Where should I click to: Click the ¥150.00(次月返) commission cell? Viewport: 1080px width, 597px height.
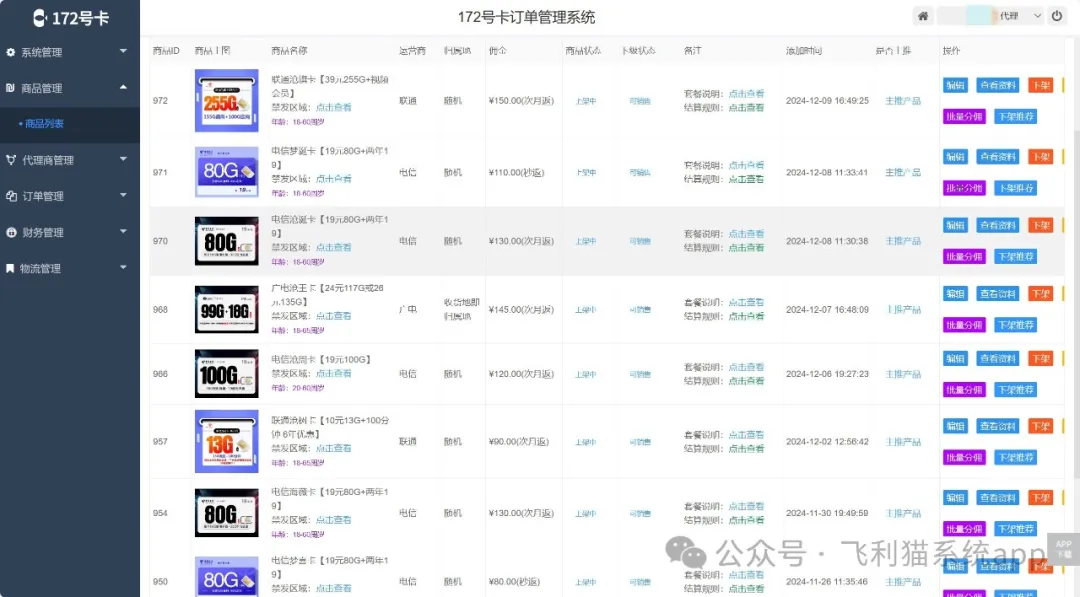(x=521, y=101)
